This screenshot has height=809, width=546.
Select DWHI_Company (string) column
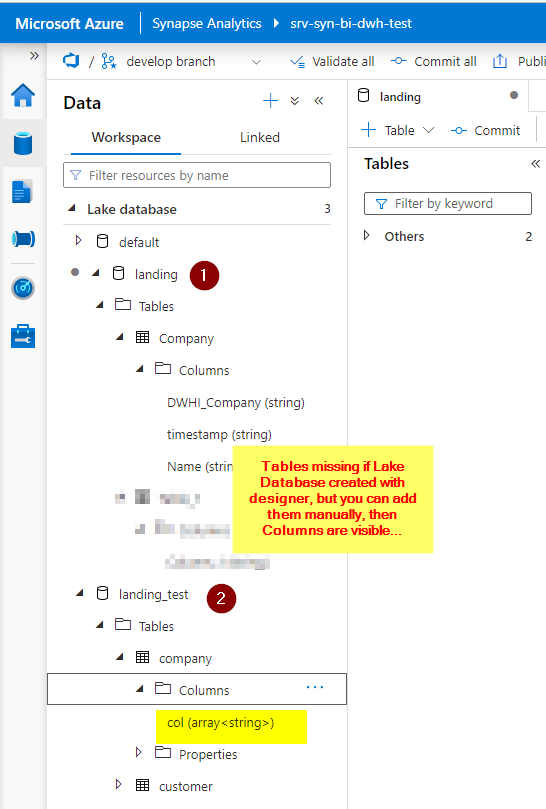pos(235,402)
